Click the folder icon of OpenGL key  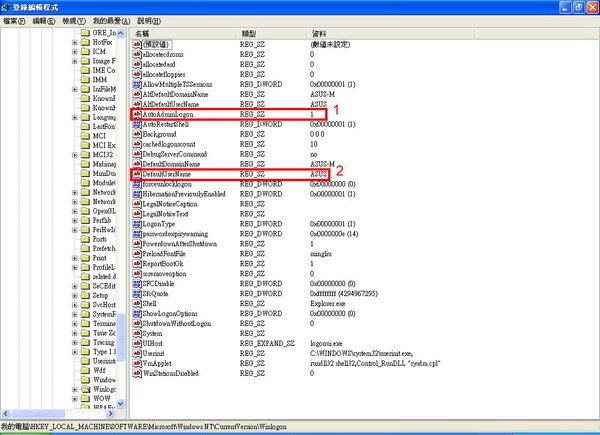click(85, 211)
